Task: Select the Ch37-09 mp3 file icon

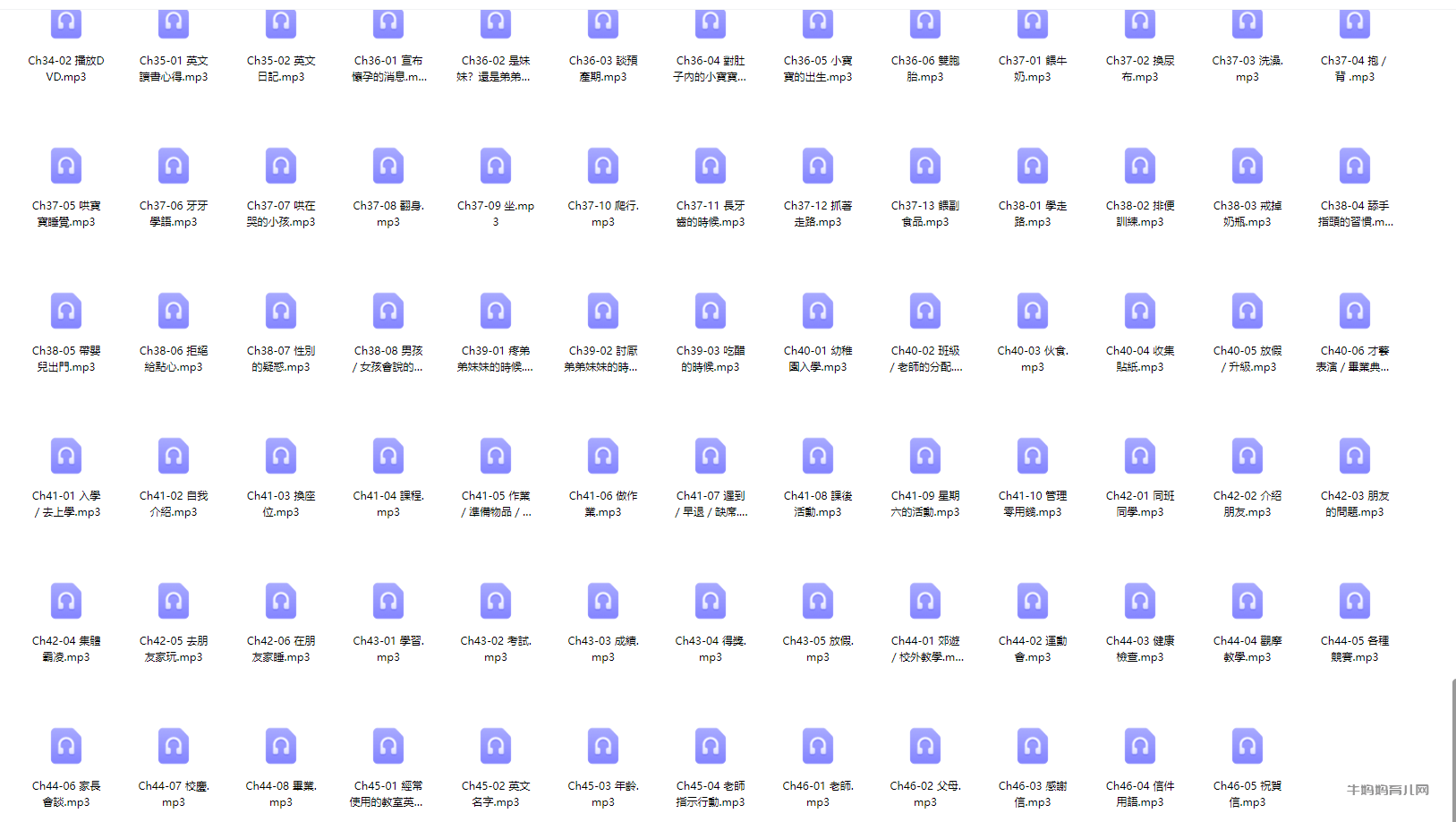Action: tap(496, 167)
